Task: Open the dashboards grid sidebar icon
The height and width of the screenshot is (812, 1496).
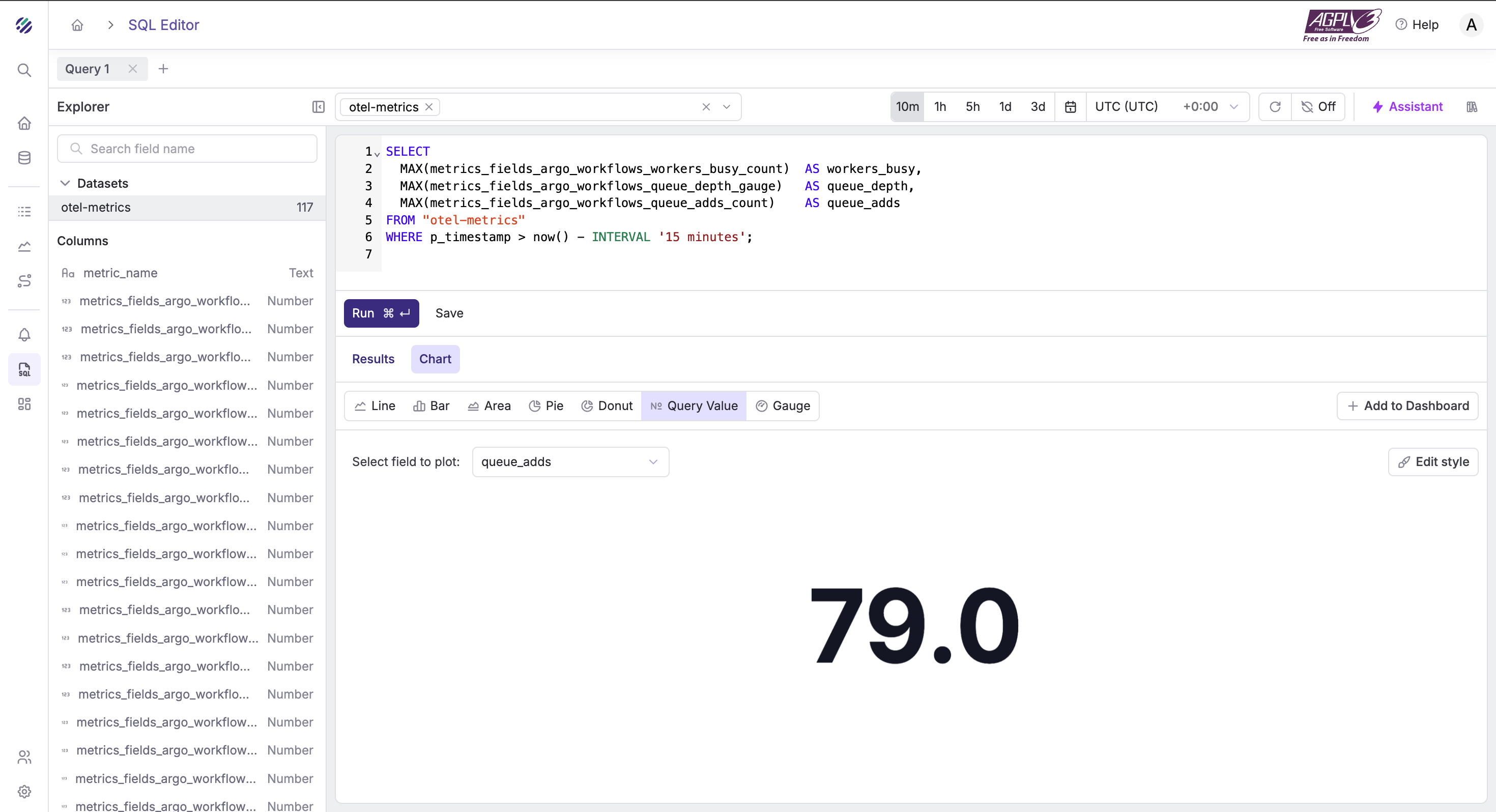Action: 24,404
